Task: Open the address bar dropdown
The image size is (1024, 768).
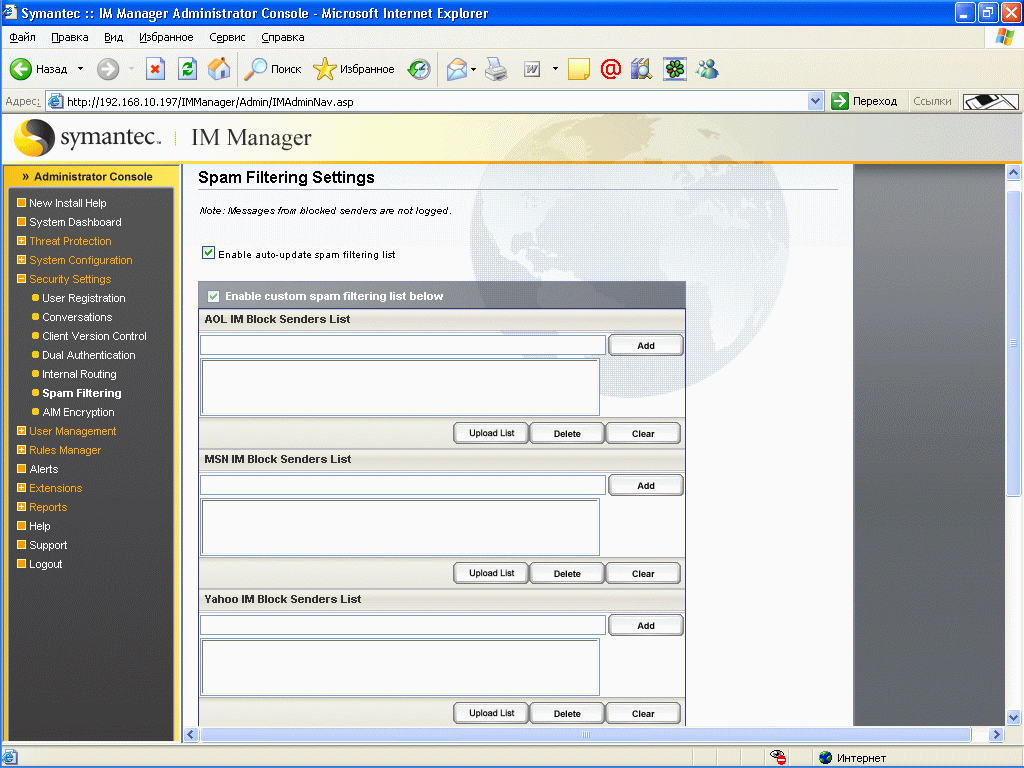Action: [x=815, y=101]
